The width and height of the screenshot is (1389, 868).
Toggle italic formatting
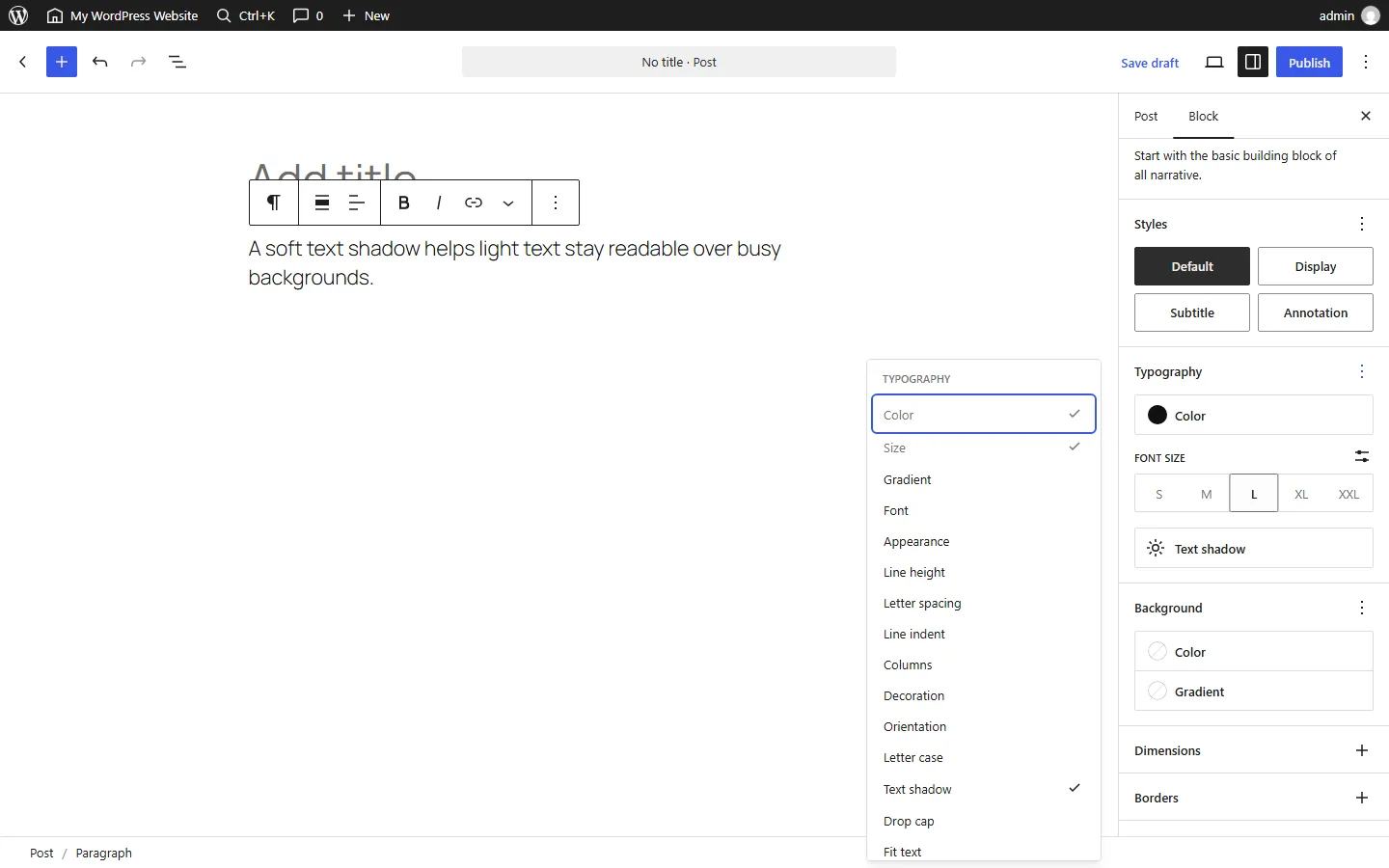(x=439, y=203)
